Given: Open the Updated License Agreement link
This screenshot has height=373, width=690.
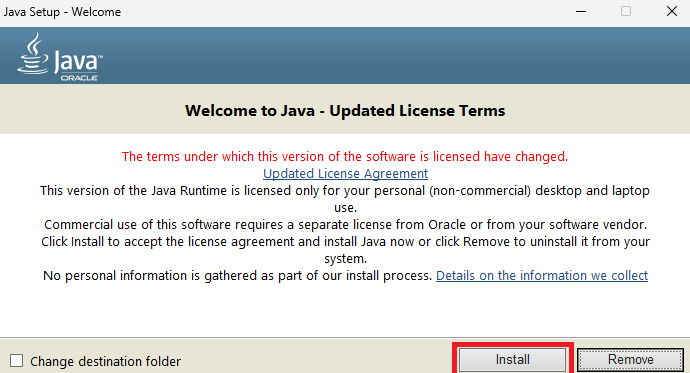Looking at the screenshot, I should pos(345,174).
